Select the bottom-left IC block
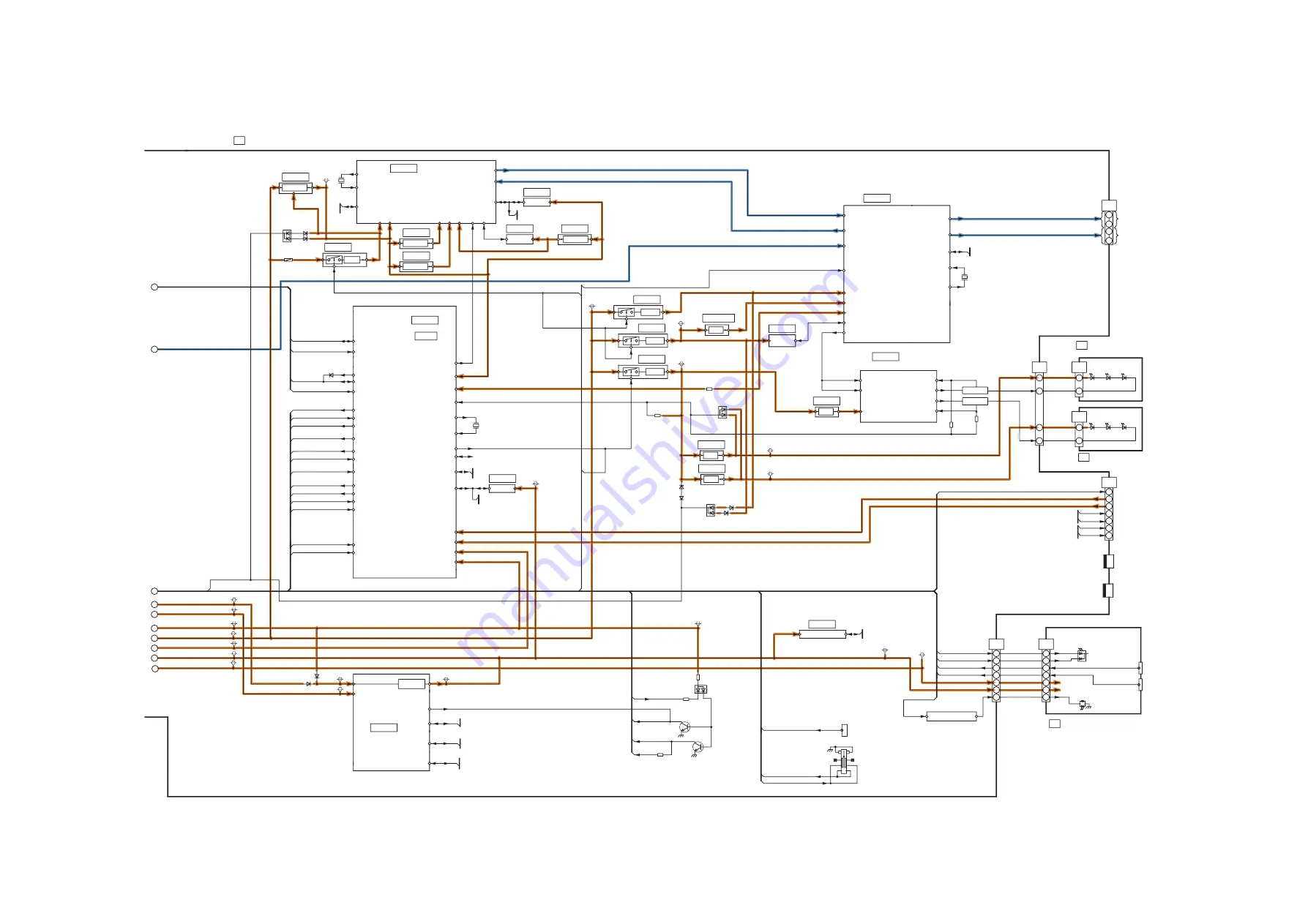The image size is (1308, 924). tap(391, 722)
